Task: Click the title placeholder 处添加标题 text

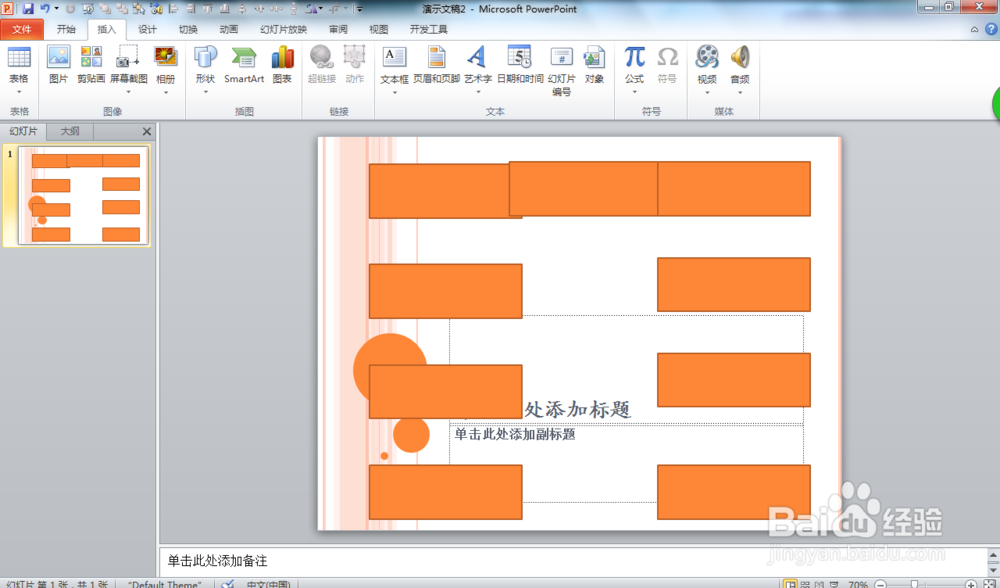Action: (x=577, y=409)
